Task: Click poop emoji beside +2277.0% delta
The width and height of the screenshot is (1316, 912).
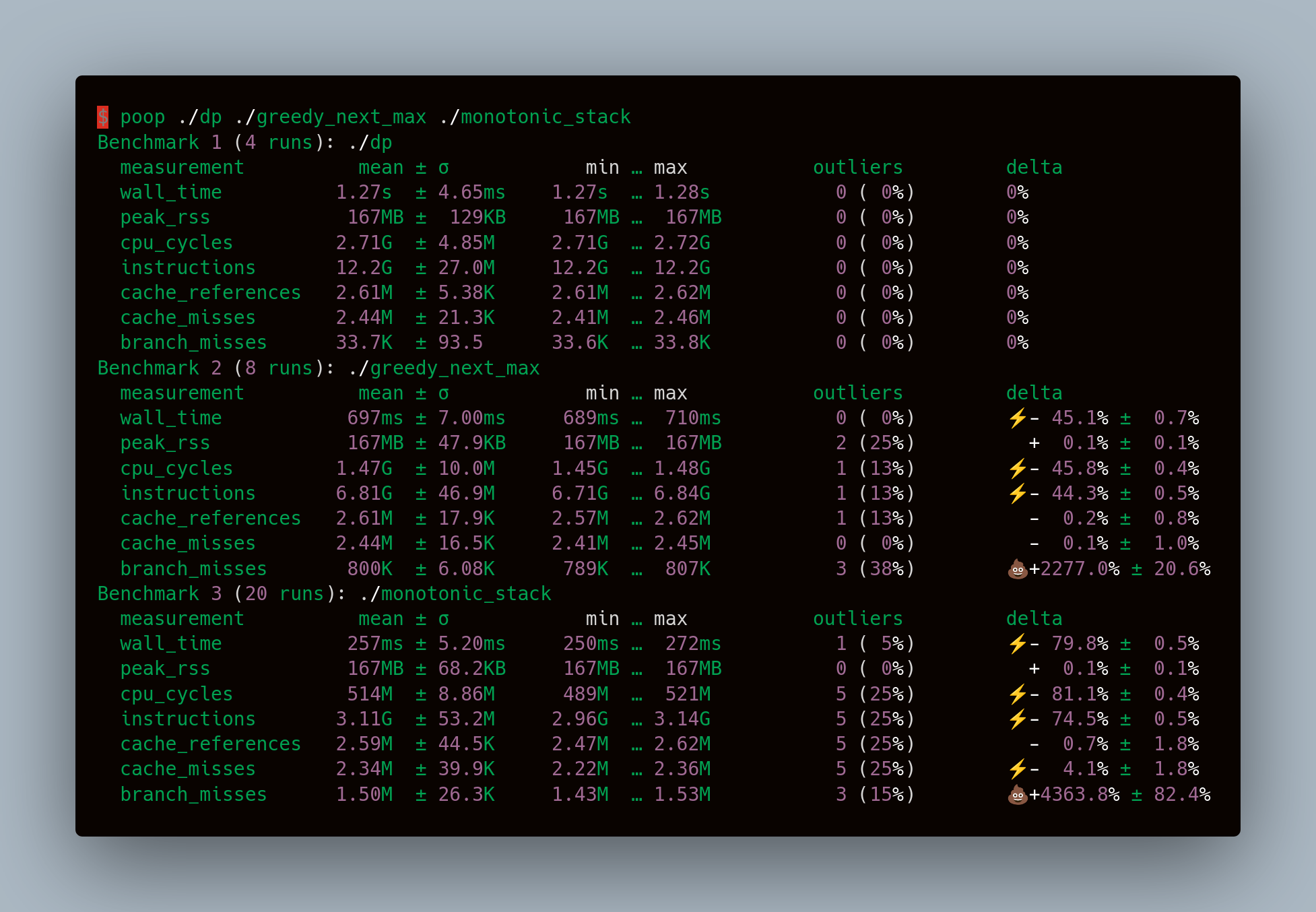Action: point(1017,569)
